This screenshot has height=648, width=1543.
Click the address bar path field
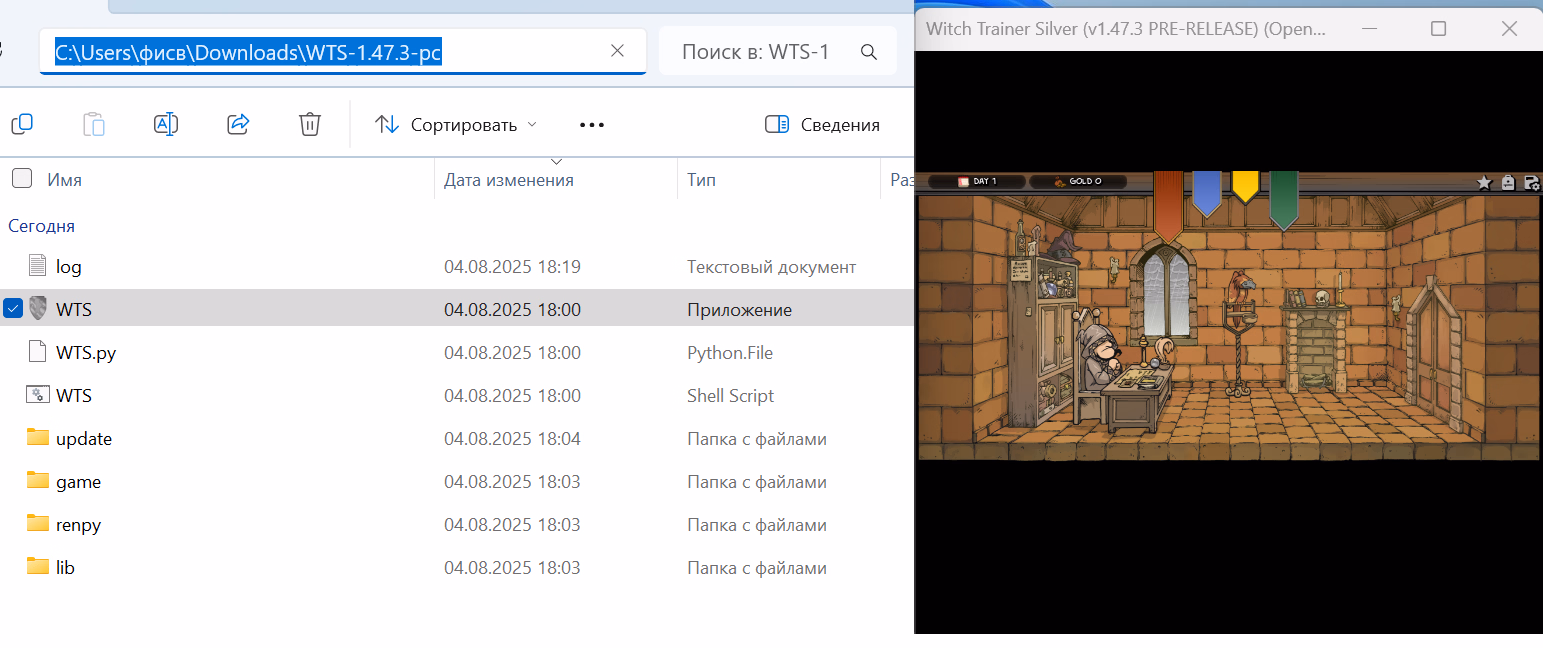point(320,52)
